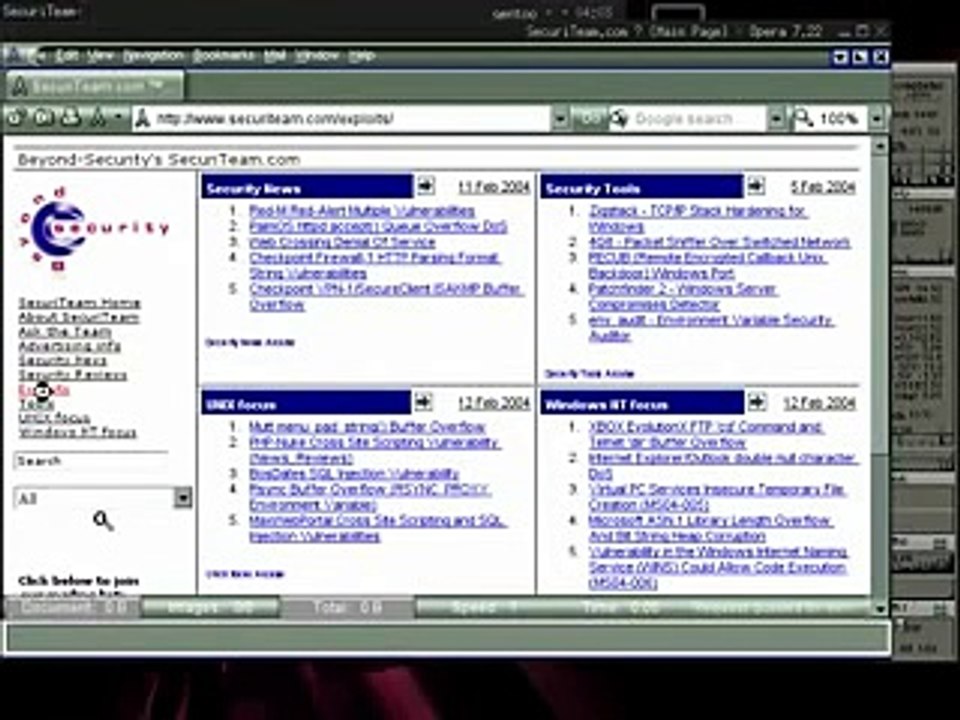
Task: Open the Security Reviews sidebar link
Action: click(x=73, y=375)
